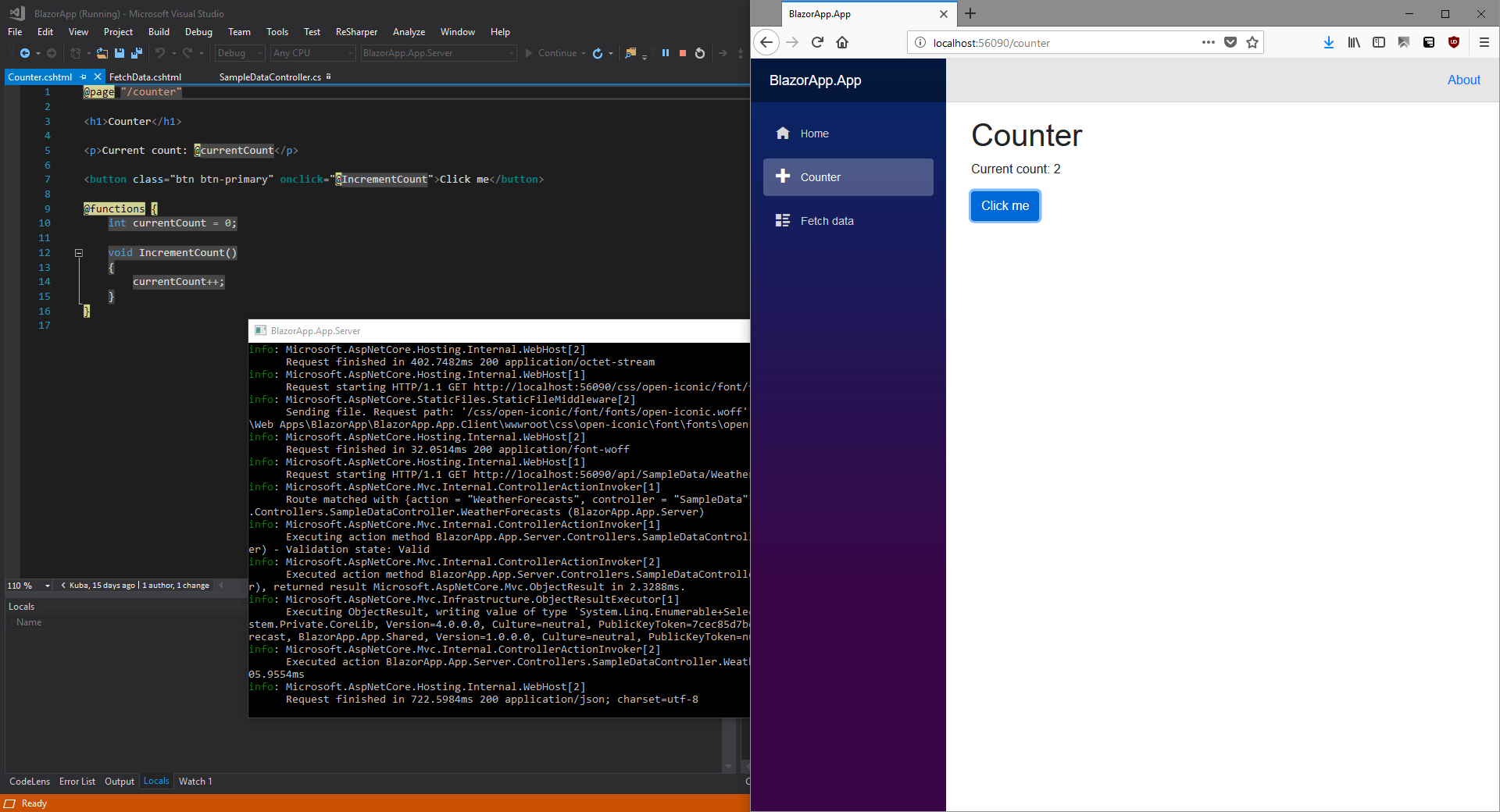The width and height of the screenshot is (1500, 812).
Task: Open the Build menu
Action: (x=159, y=32)
